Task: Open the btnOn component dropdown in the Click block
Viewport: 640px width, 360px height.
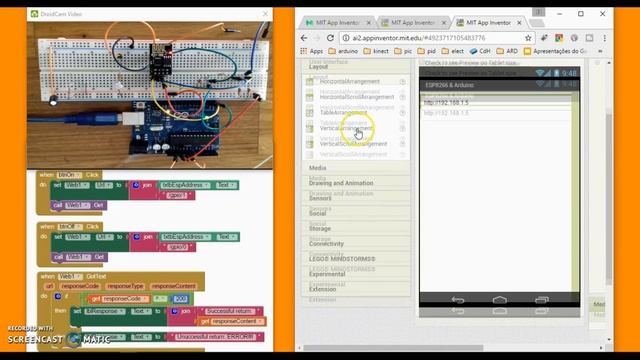Action: tap(70, 175)
